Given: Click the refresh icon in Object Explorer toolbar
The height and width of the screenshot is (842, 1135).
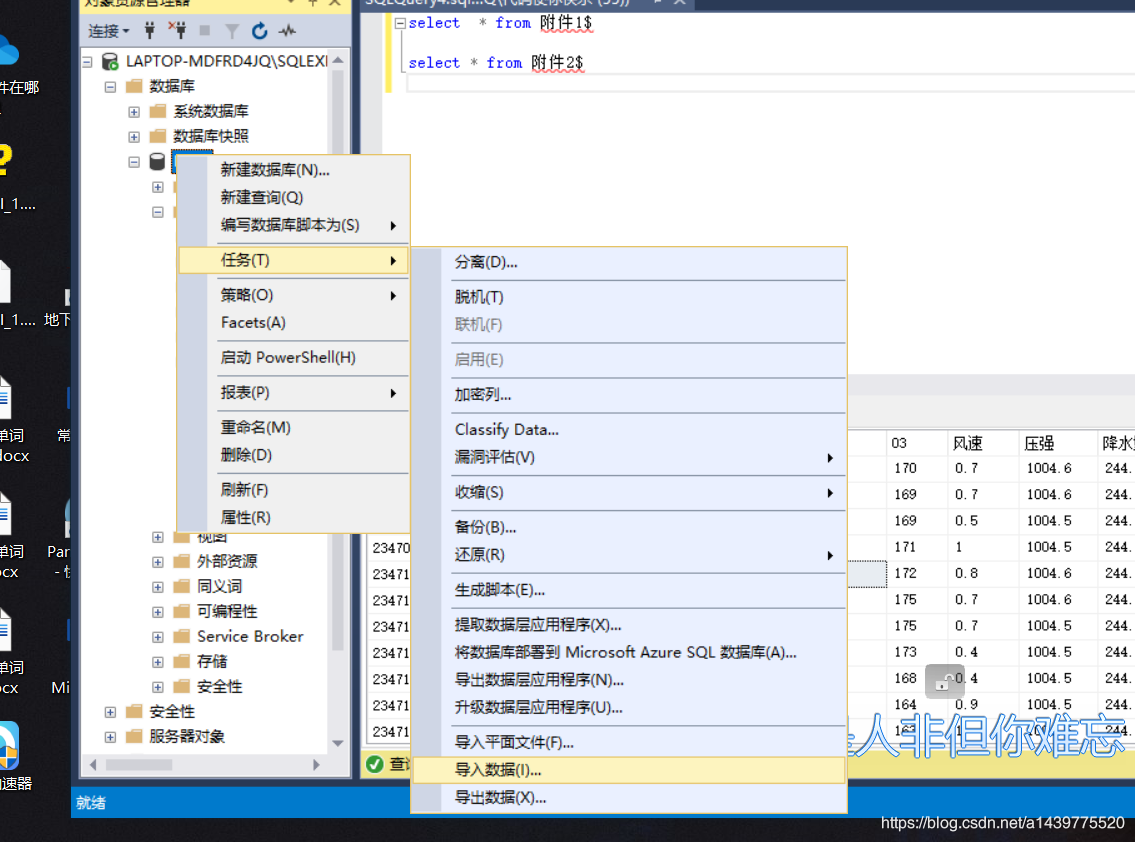Looking at the screenshot, I should (259, 30).
